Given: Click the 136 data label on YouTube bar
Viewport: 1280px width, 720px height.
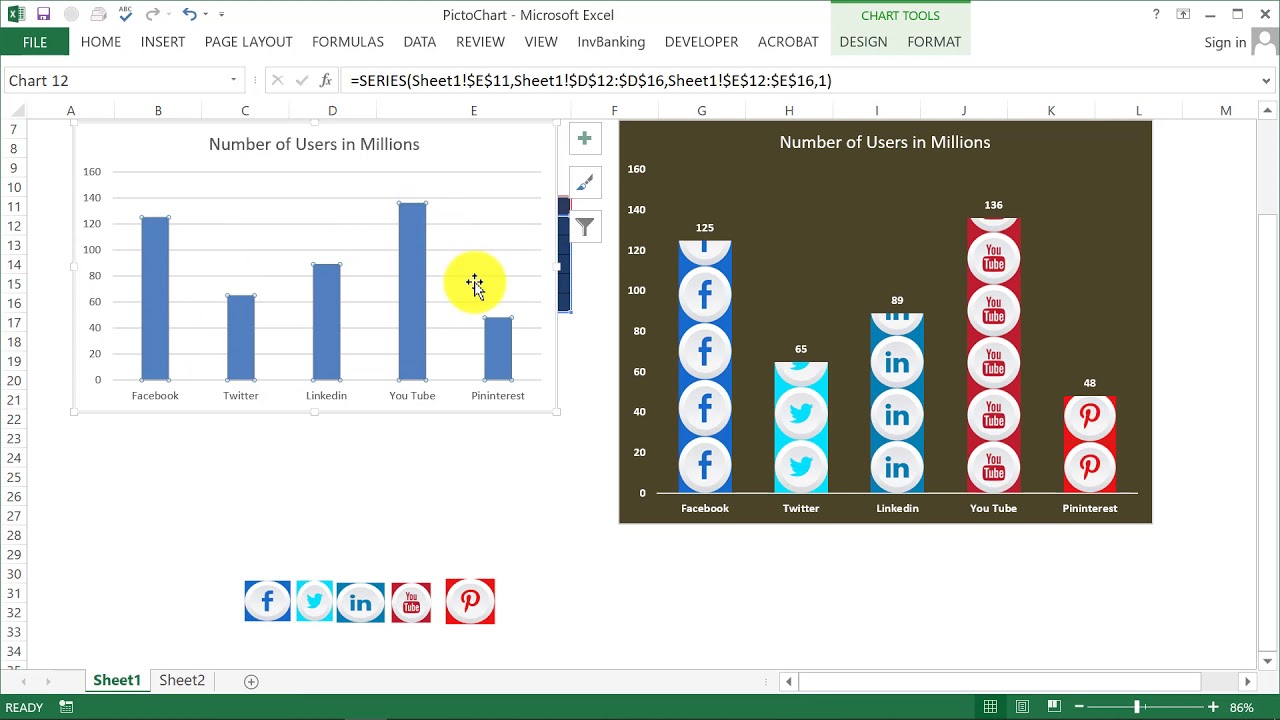Looking at the screenshot, I should (993, 205).
